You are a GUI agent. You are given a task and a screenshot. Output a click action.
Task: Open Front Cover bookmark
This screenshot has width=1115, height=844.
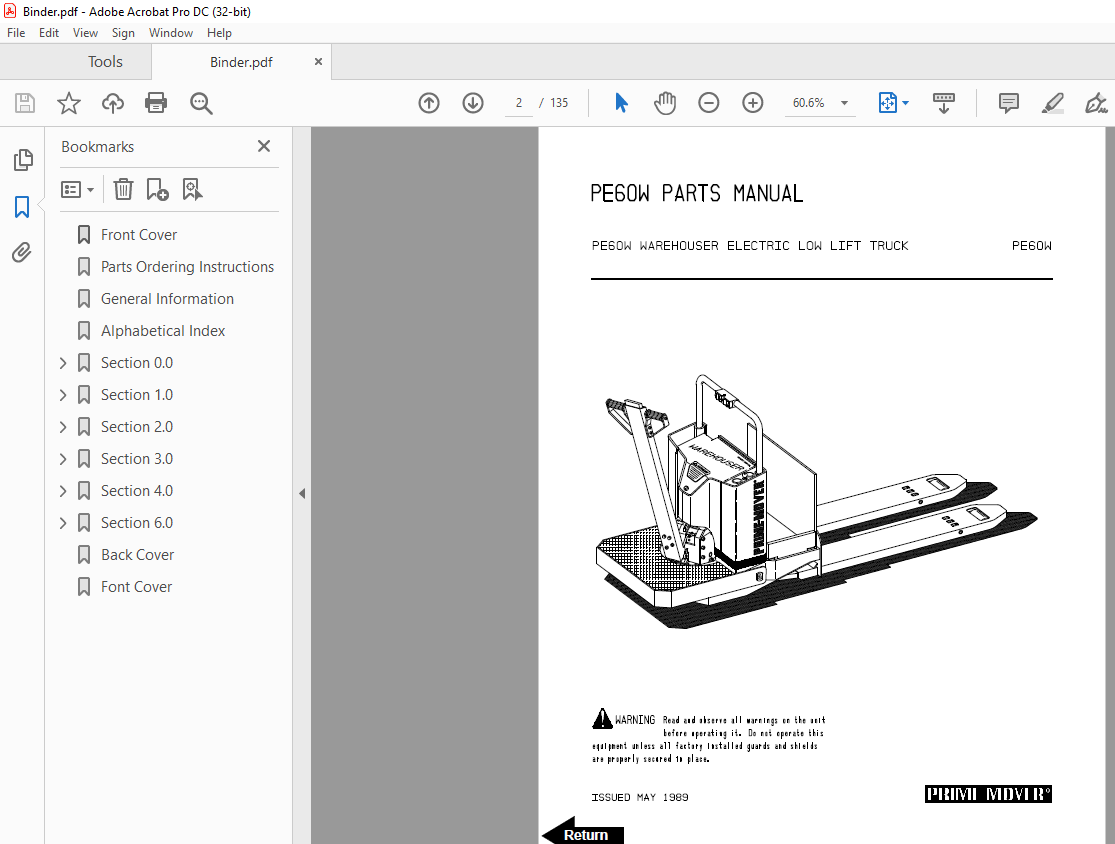139,235
